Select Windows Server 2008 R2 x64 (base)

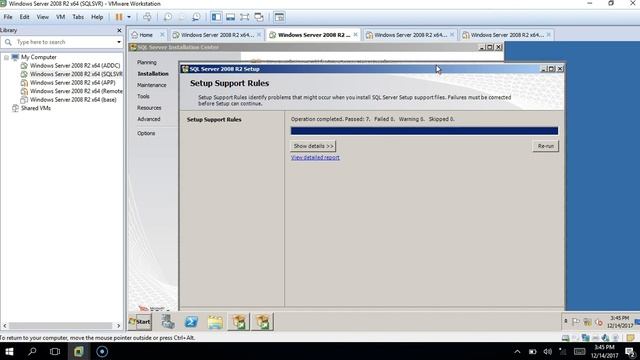[x=73, y=100]
